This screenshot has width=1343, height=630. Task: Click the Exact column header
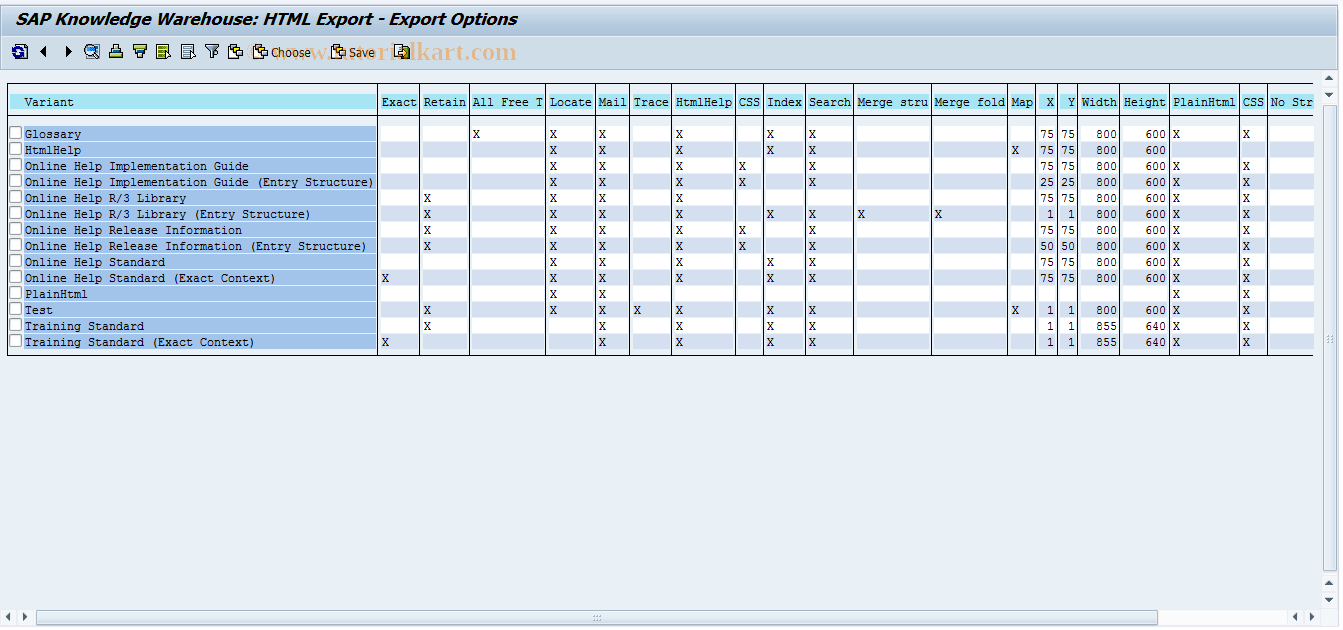(399, 102)
